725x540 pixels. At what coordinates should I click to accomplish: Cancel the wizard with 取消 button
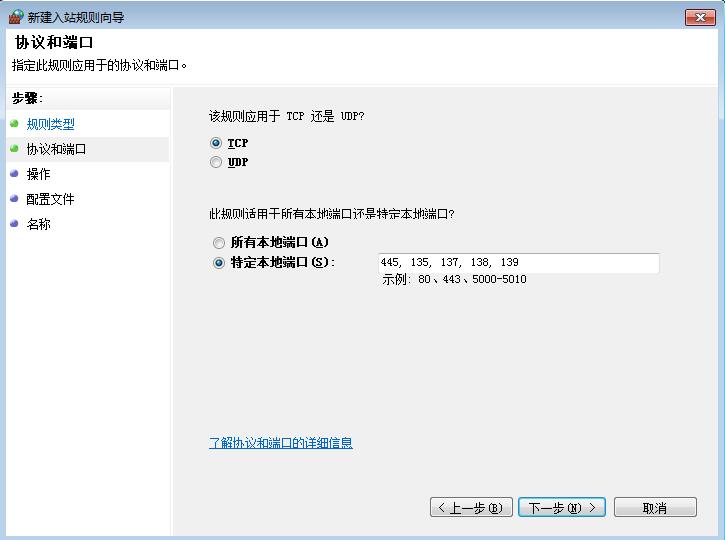[x=655, y=508]
